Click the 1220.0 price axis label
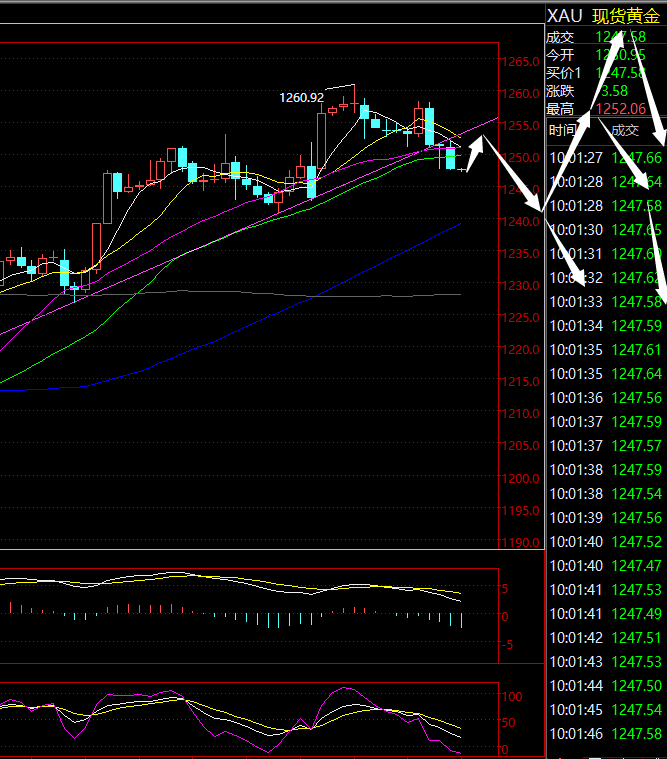667x759 pixels. coord(520,349)
